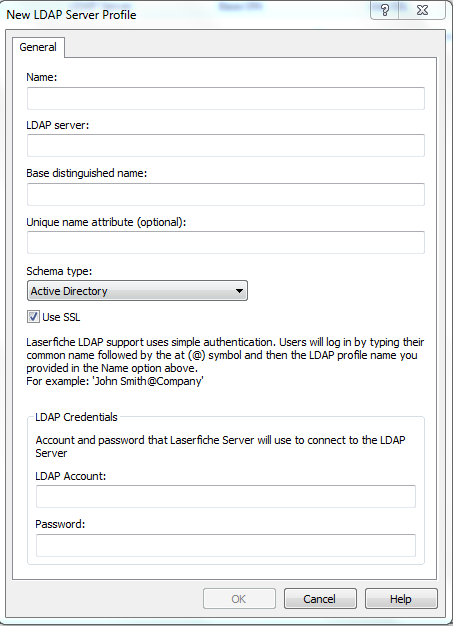
Task: Click the OK button
Action: (239, 599)
